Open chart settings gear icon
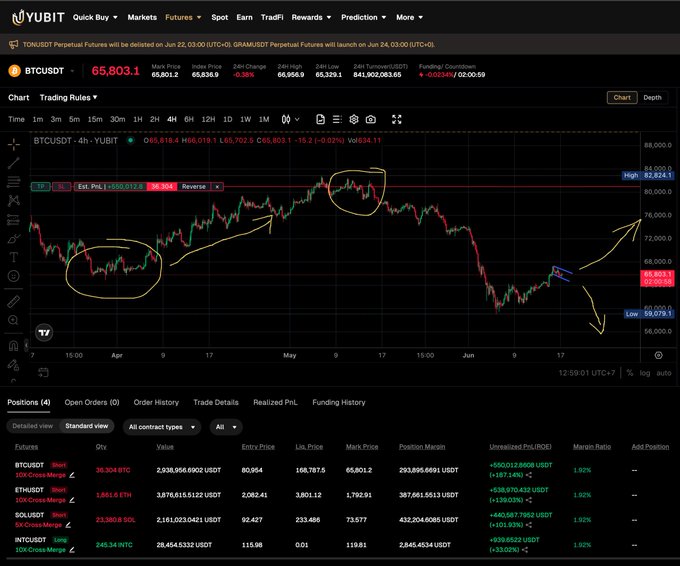 tap(354, 119)
